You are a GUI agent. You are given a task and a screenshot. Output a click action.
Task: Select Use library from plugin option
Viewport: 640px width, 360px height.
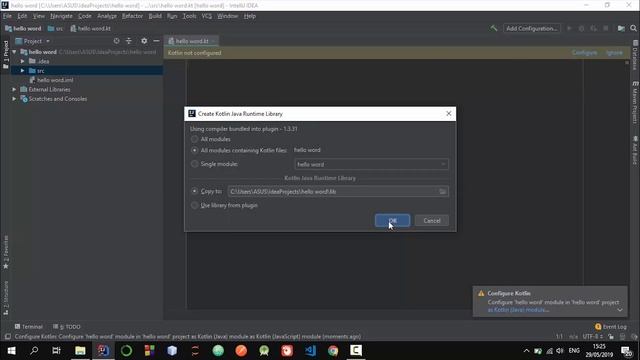coord(195,205)
